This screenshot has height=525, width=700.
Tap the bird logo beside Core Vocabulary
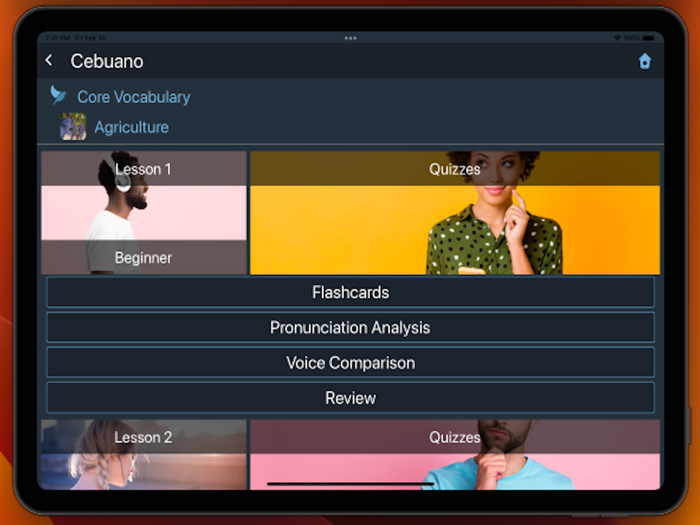pyautogui.click(x=58, y=95)
